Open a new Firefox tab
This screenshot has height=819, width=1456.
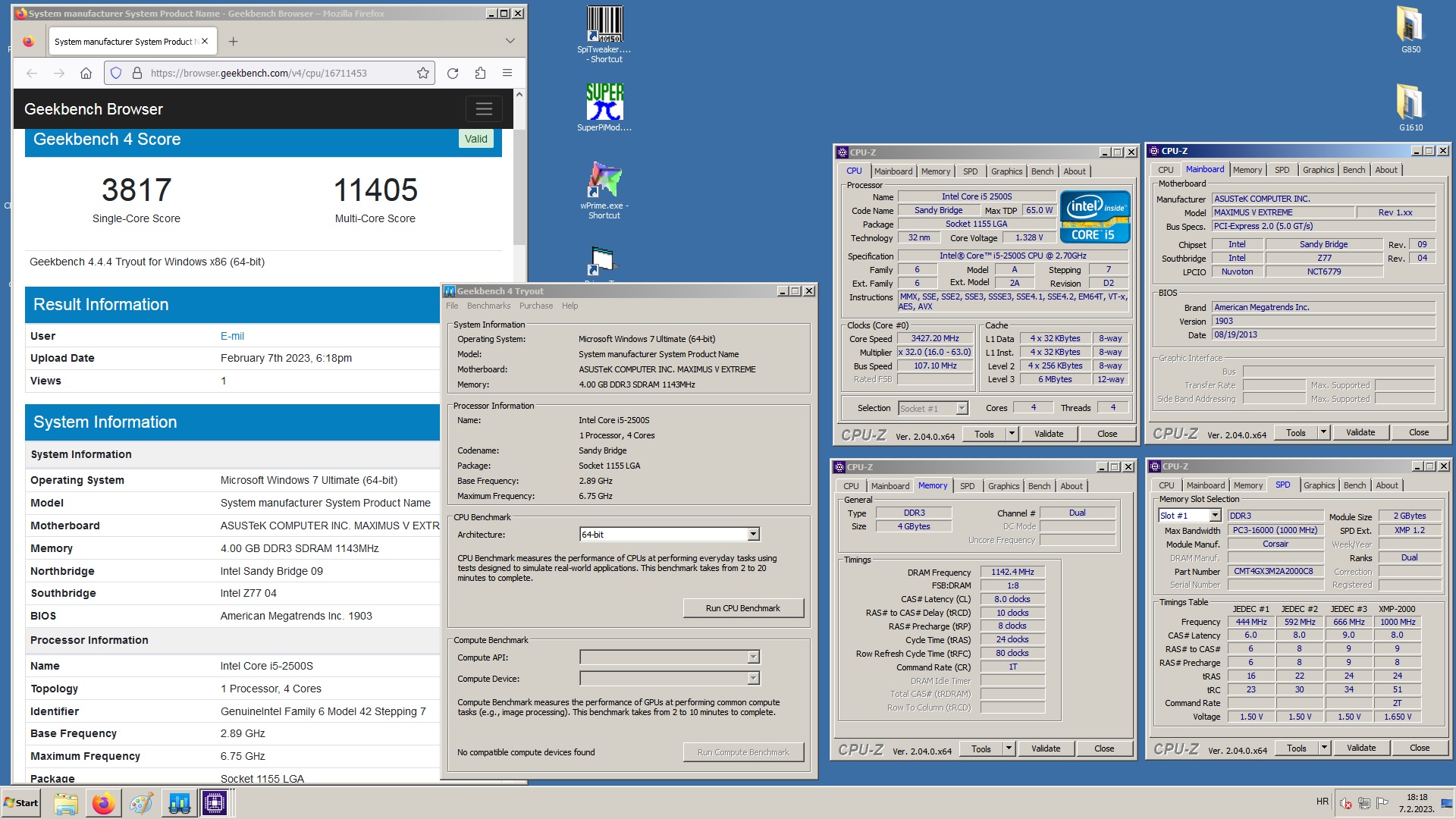coord(234,41)
